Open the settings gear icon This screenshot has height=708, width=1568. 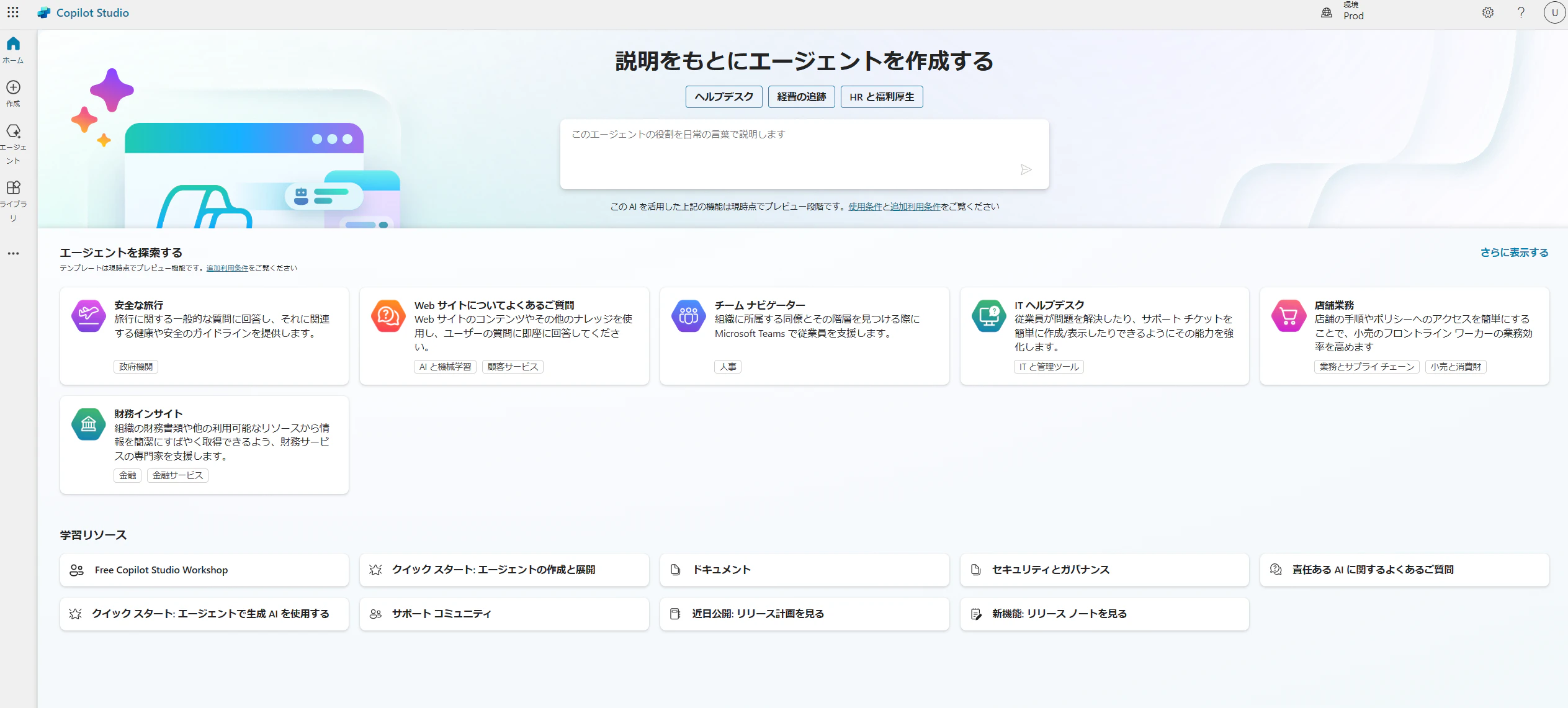click(x=1488, y=12)
